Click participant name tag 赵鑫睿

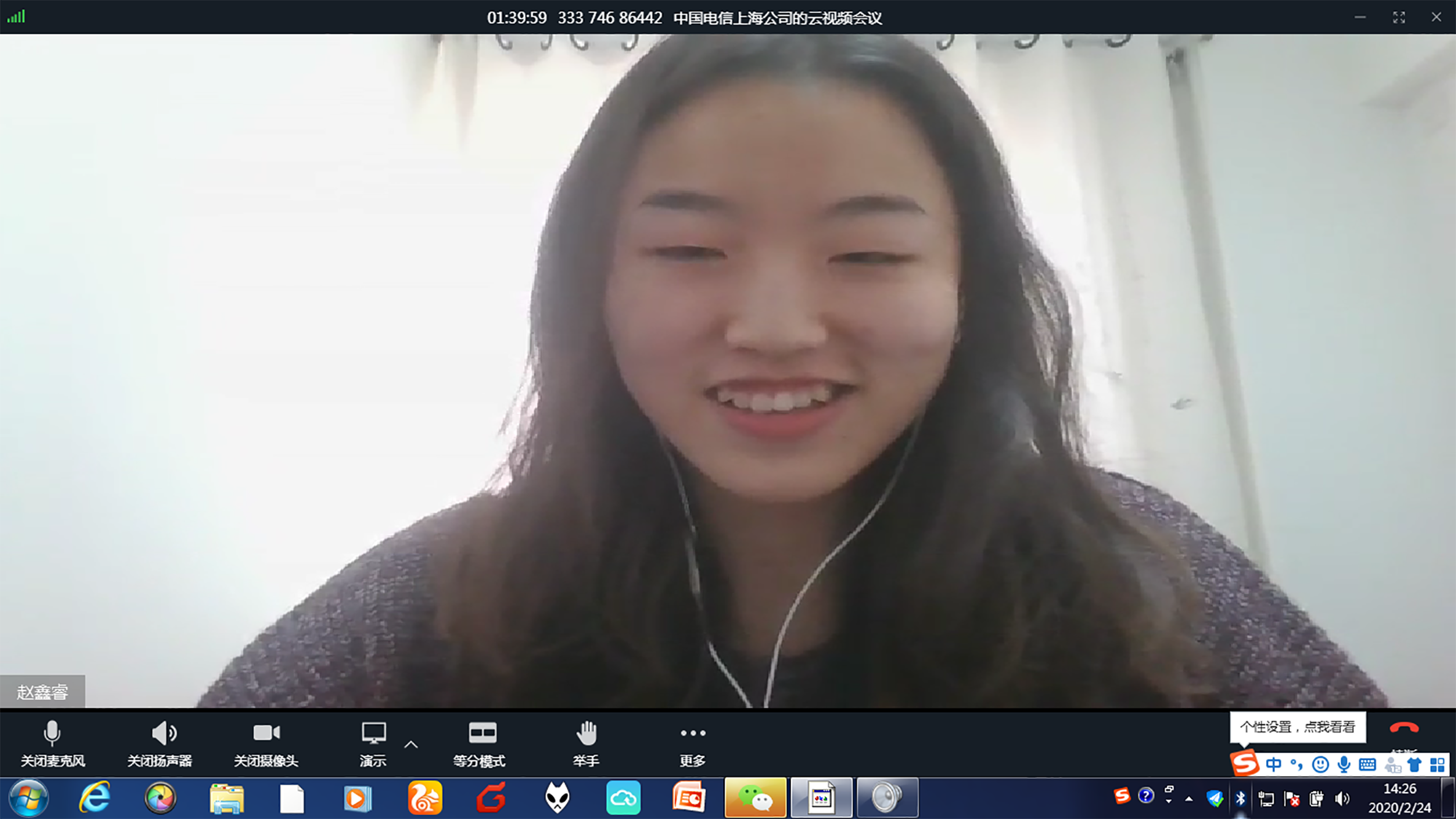(42, 692)
